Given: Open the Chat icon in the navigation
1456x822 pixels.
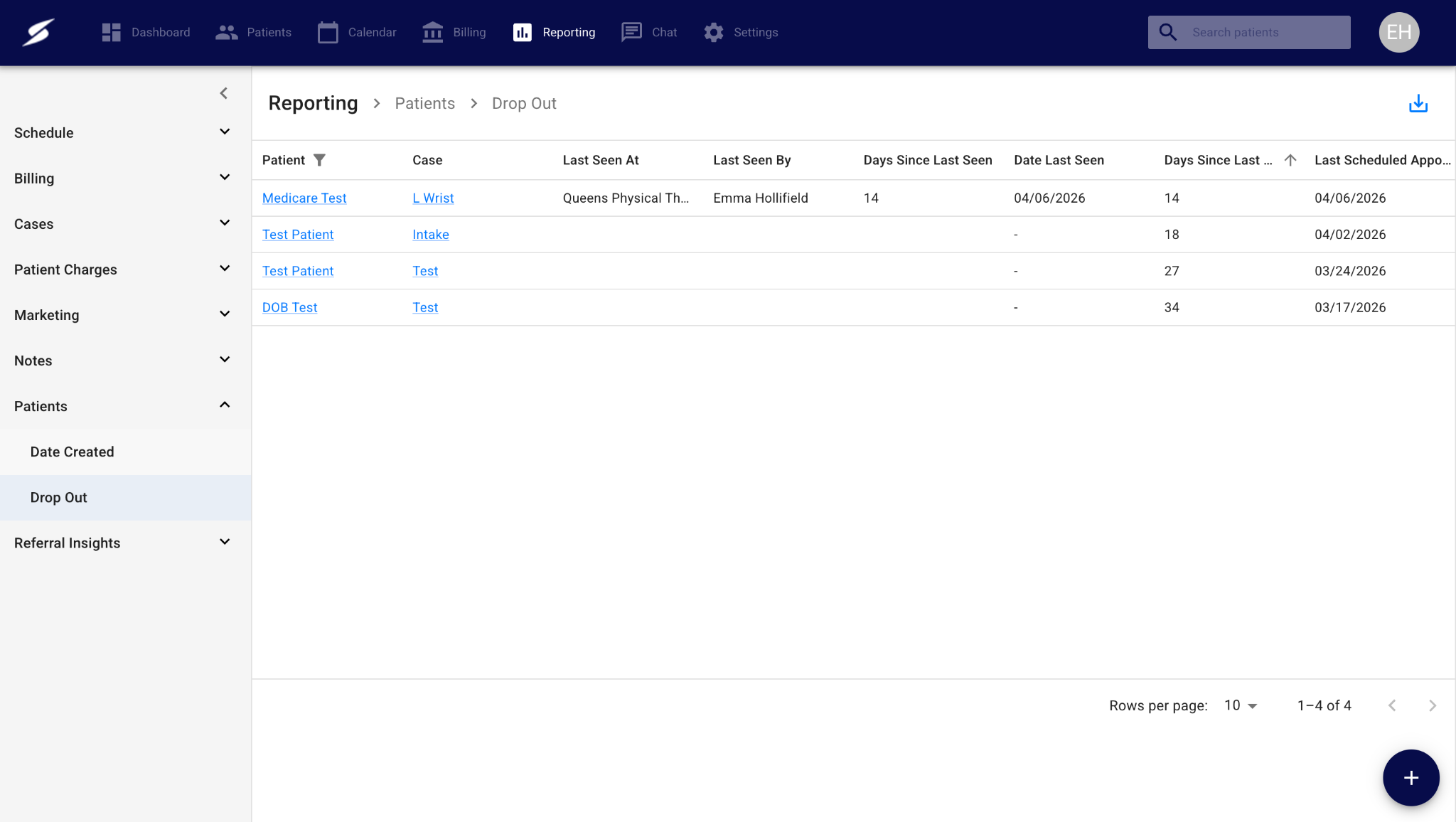Looking at the screenshot, I should pyautogui.click(x=631, y=33).
